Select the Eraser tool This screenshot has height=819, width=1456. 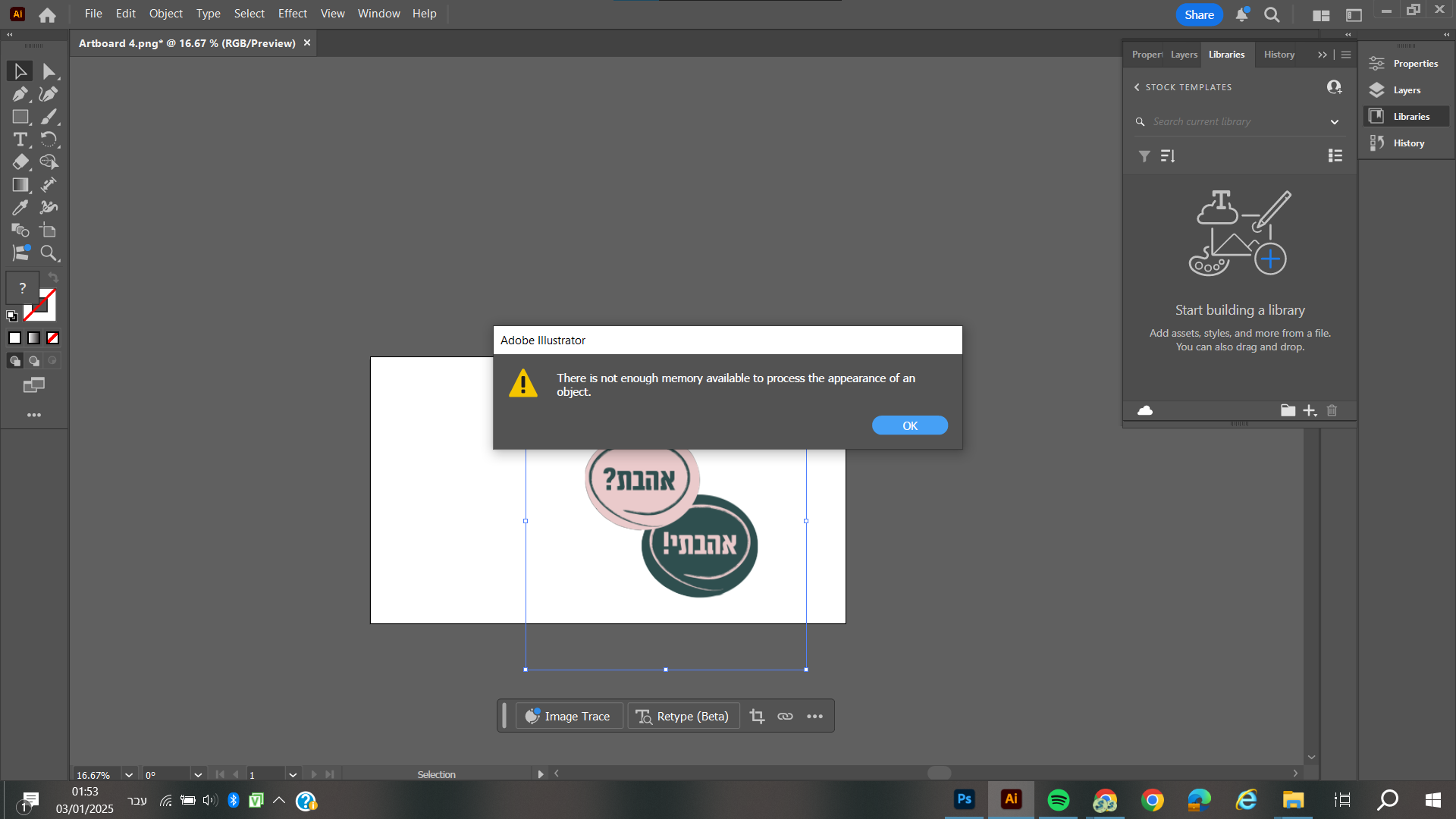pos(20,162)
